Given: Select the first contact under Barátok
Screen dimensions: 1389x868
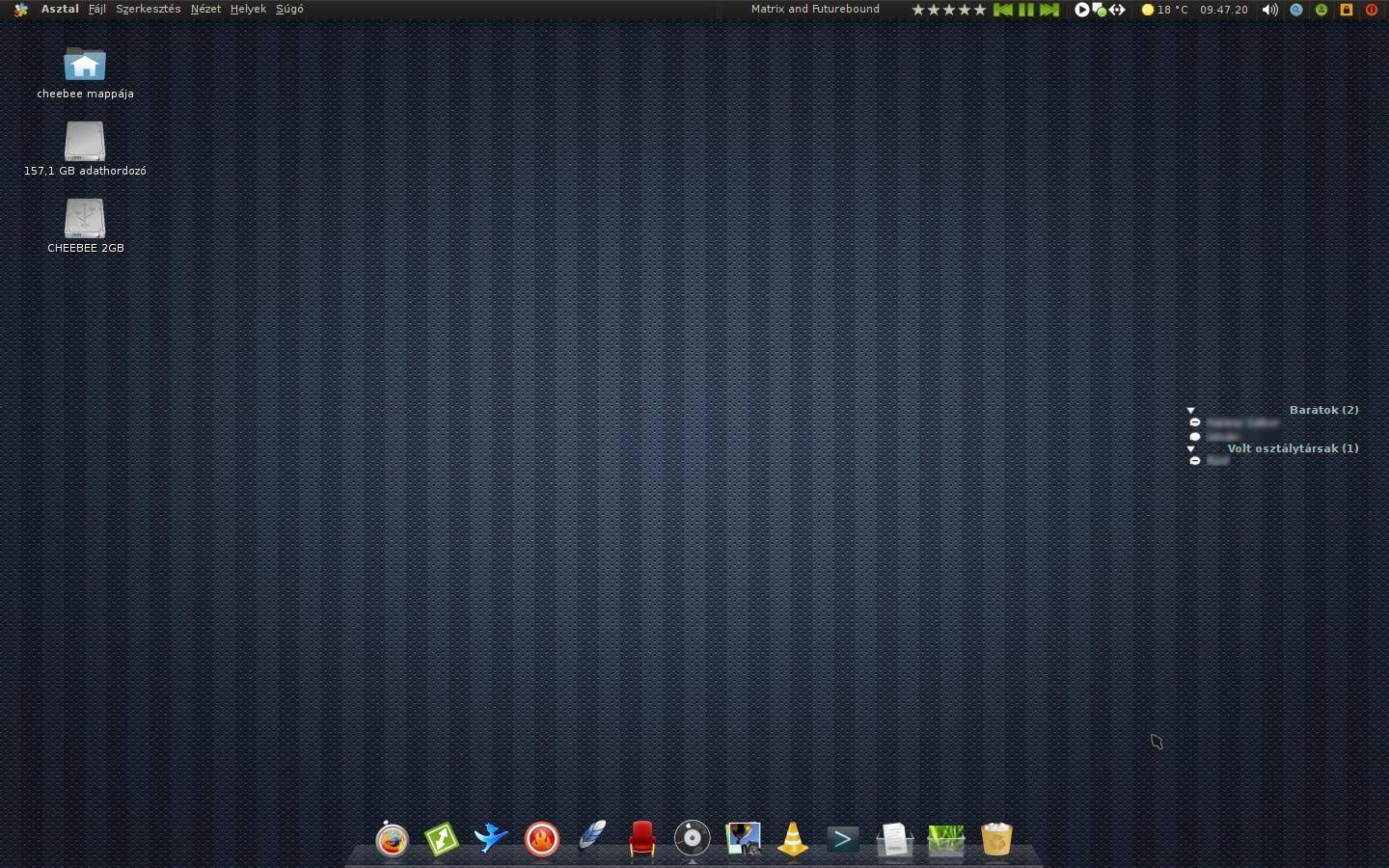Looking at the screenshot, I should [x=1235, y=422].
